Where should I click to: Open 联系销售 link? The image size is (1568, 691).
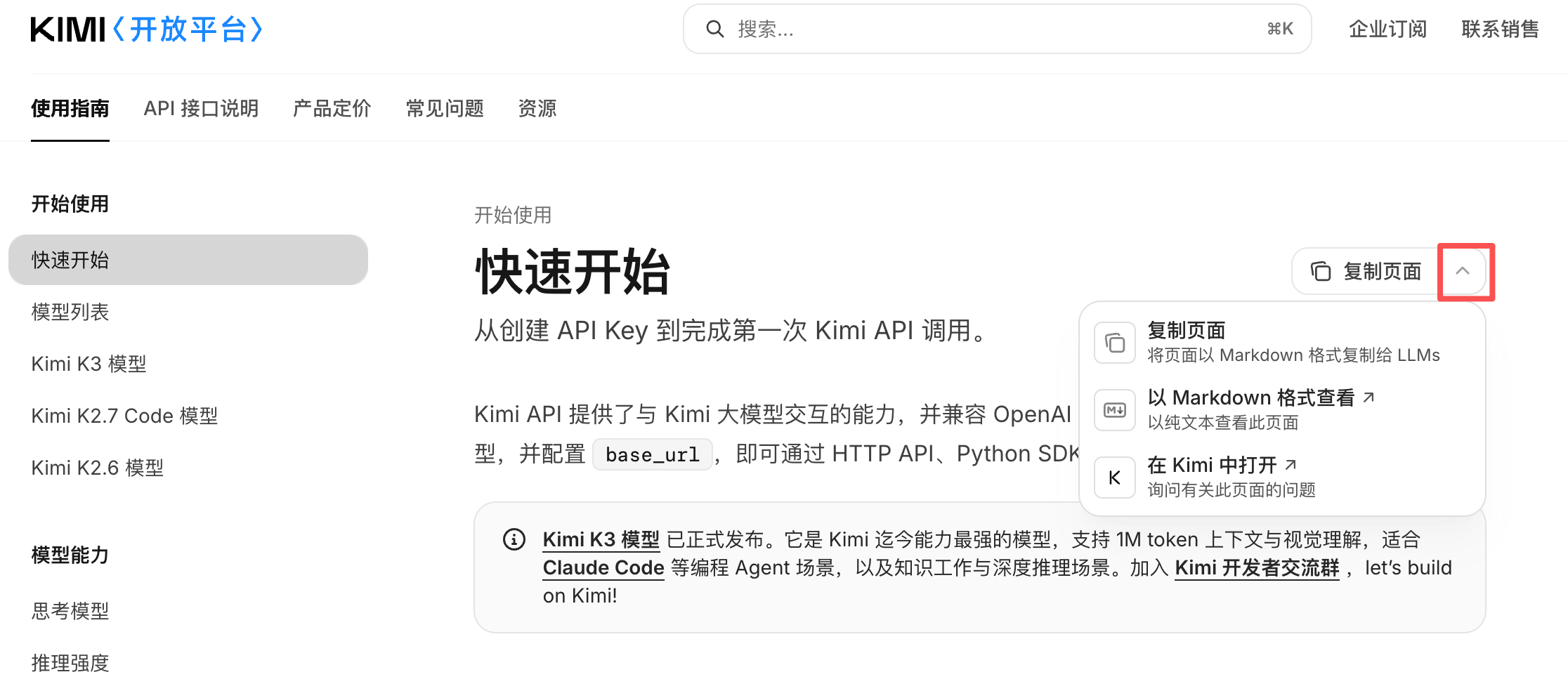coord(1500,29)
